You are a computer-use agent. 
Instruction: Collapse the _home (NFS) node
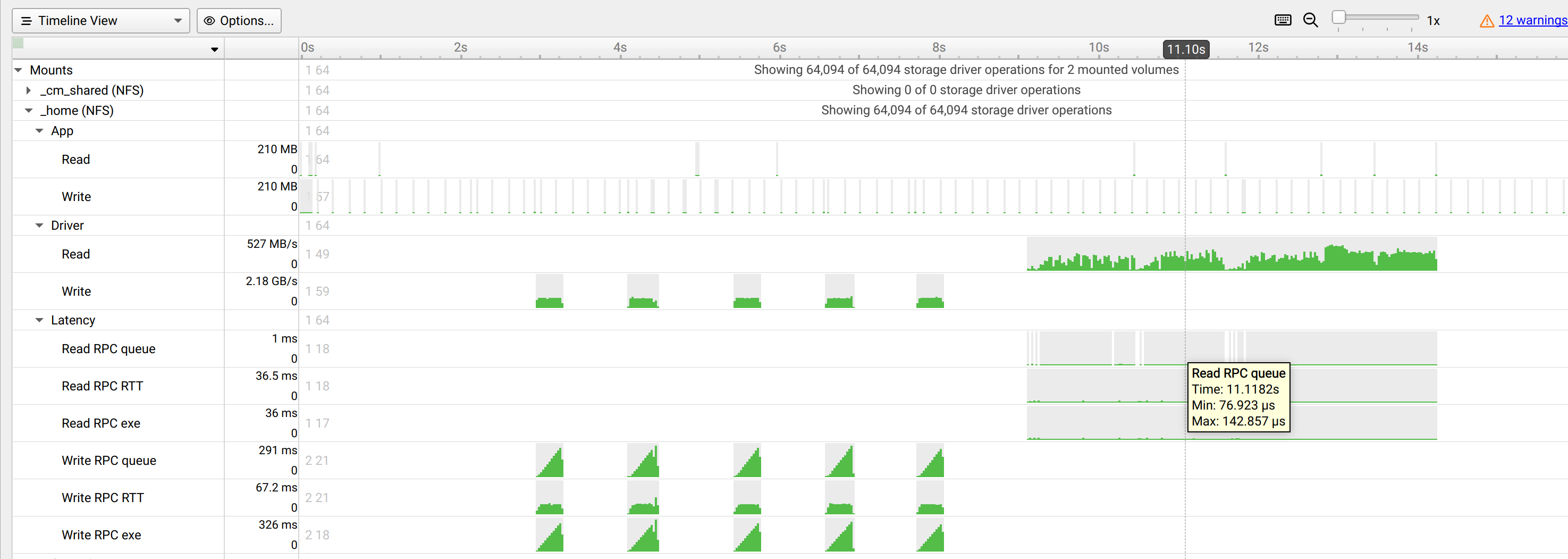[28, 110]
